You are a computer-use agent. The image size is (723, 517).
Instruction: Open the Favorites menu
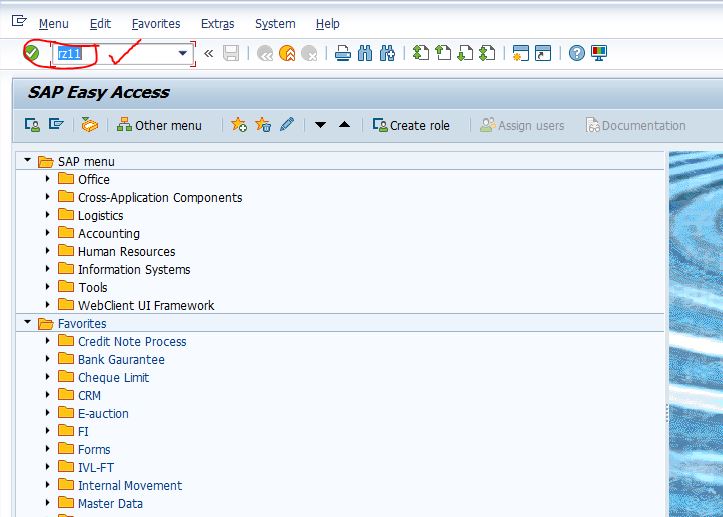tap(156, 24)
